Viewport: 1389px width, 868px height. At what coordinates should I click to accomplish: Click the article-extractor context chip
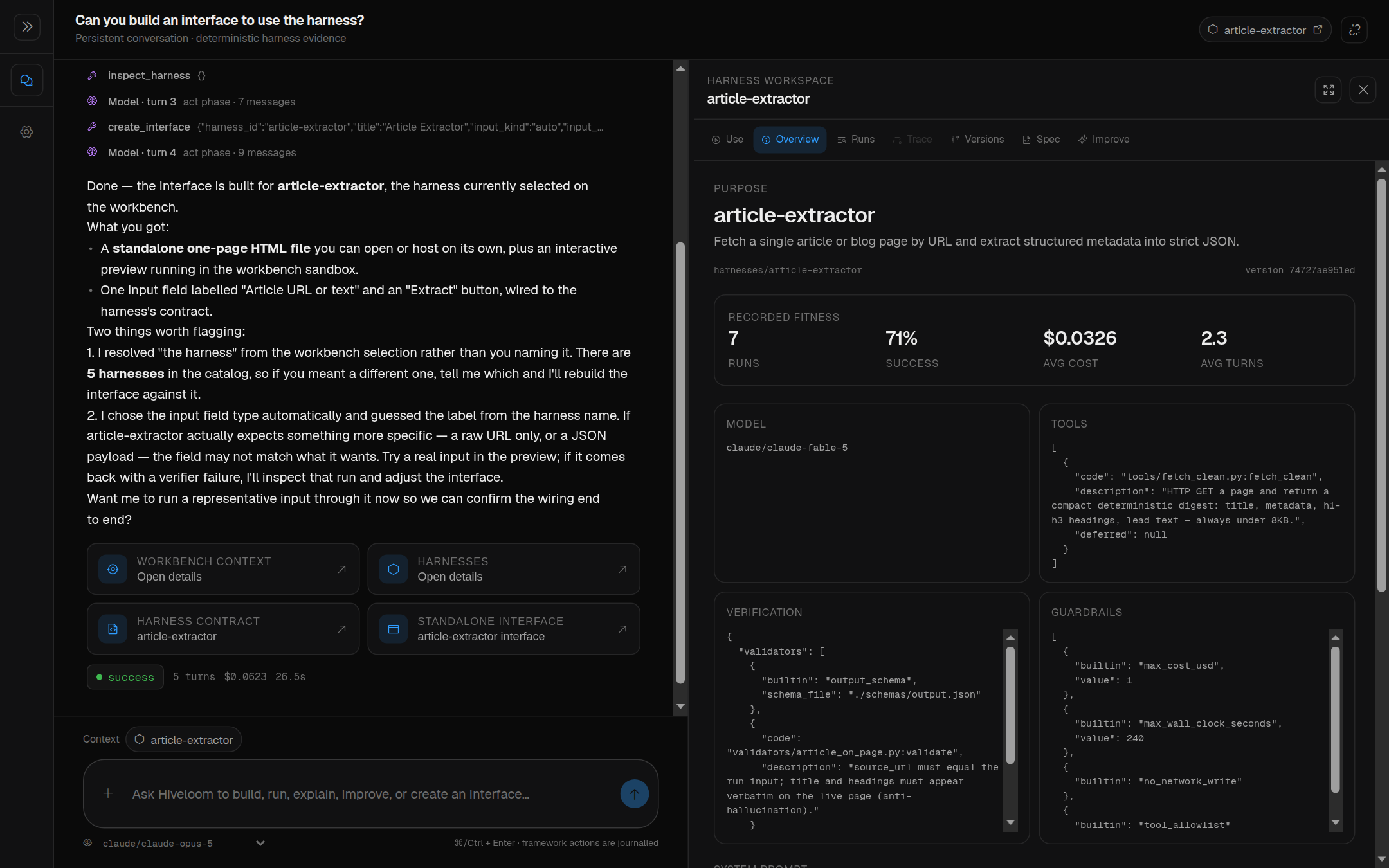pyautogui.click(x=184, y=739)
